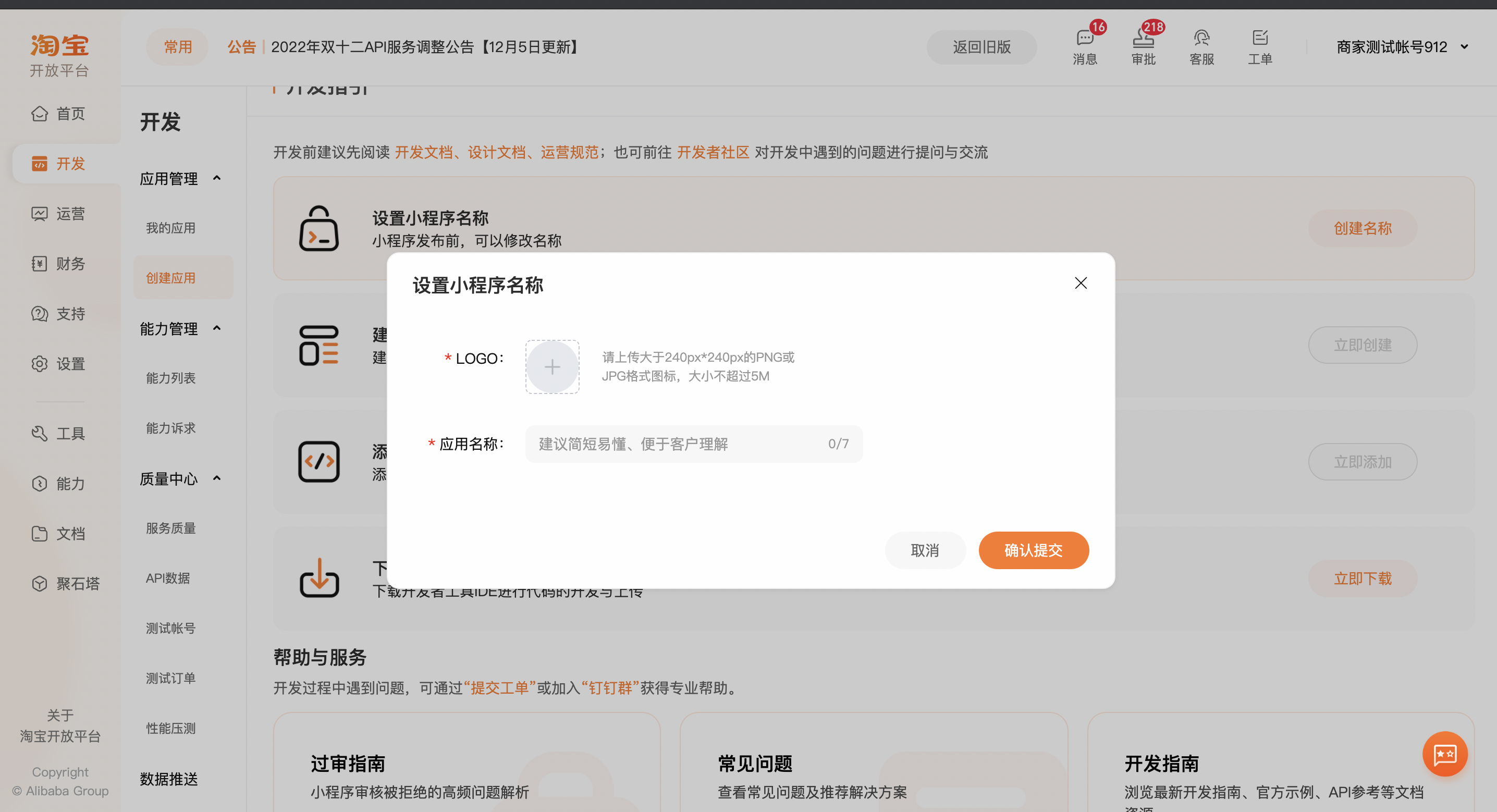Select 我的应用 in the submenu
This screenshot has height=812, width=1497.
coord(170,228)
